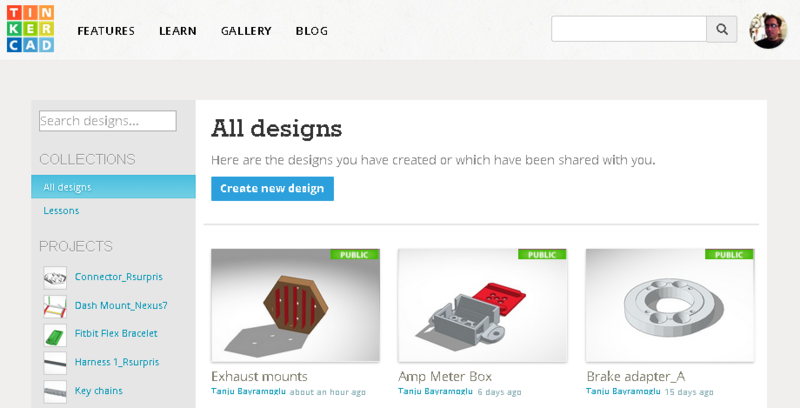Click the magnifier search button
The image size is (800, 408).
(722, 29)
